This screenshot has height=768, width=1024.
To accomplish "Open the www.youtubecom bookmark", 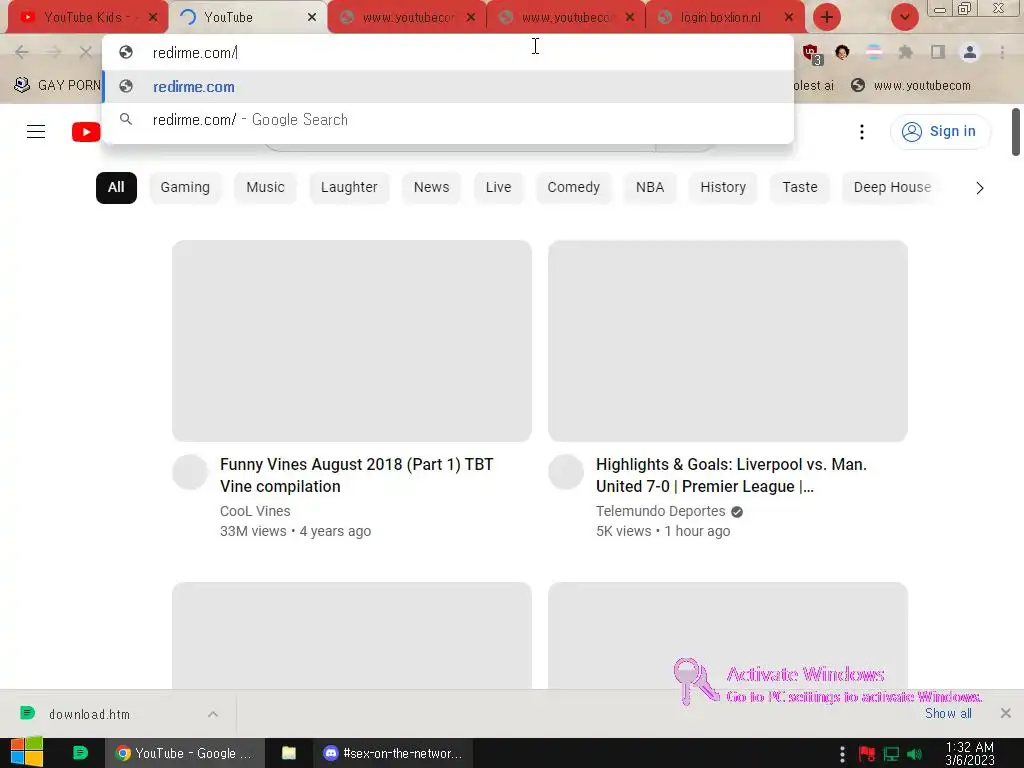I will [912, 86].
